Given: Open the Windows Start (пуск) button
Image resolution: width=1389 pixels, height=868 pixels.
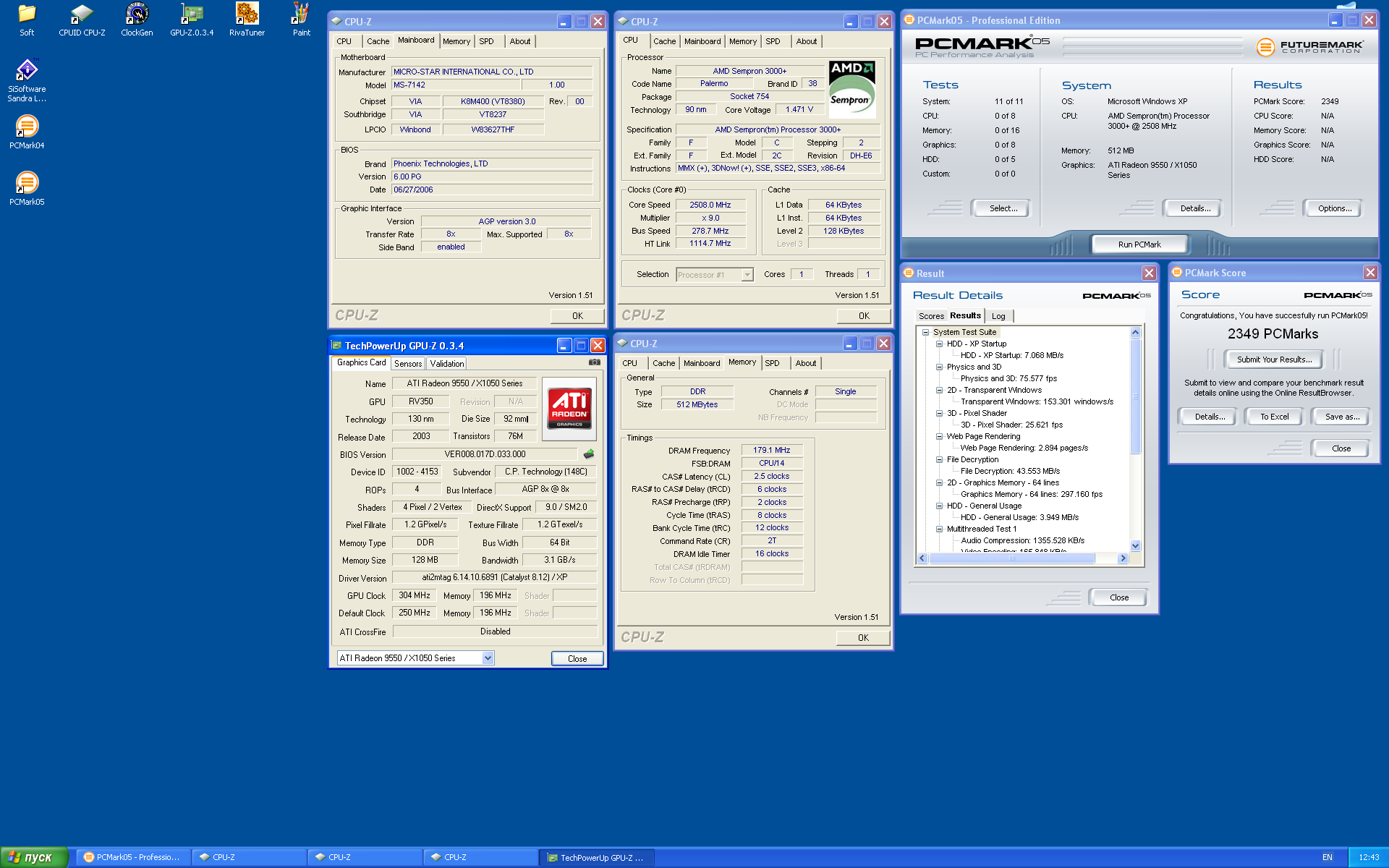Looking at the screenshot, I should (x=34, y=857).
